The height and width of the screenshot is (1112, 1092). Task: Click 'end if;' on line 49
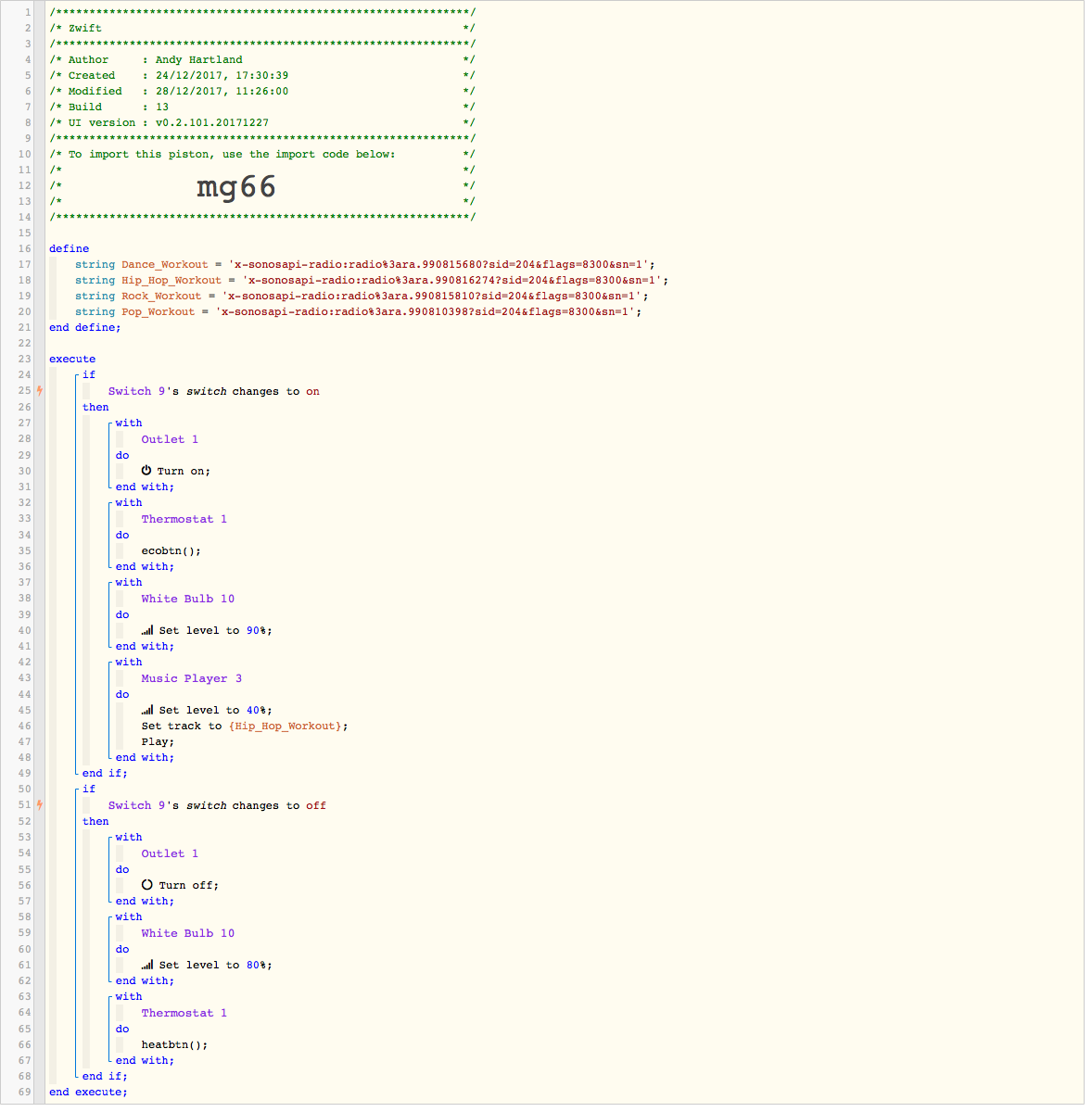105,773
